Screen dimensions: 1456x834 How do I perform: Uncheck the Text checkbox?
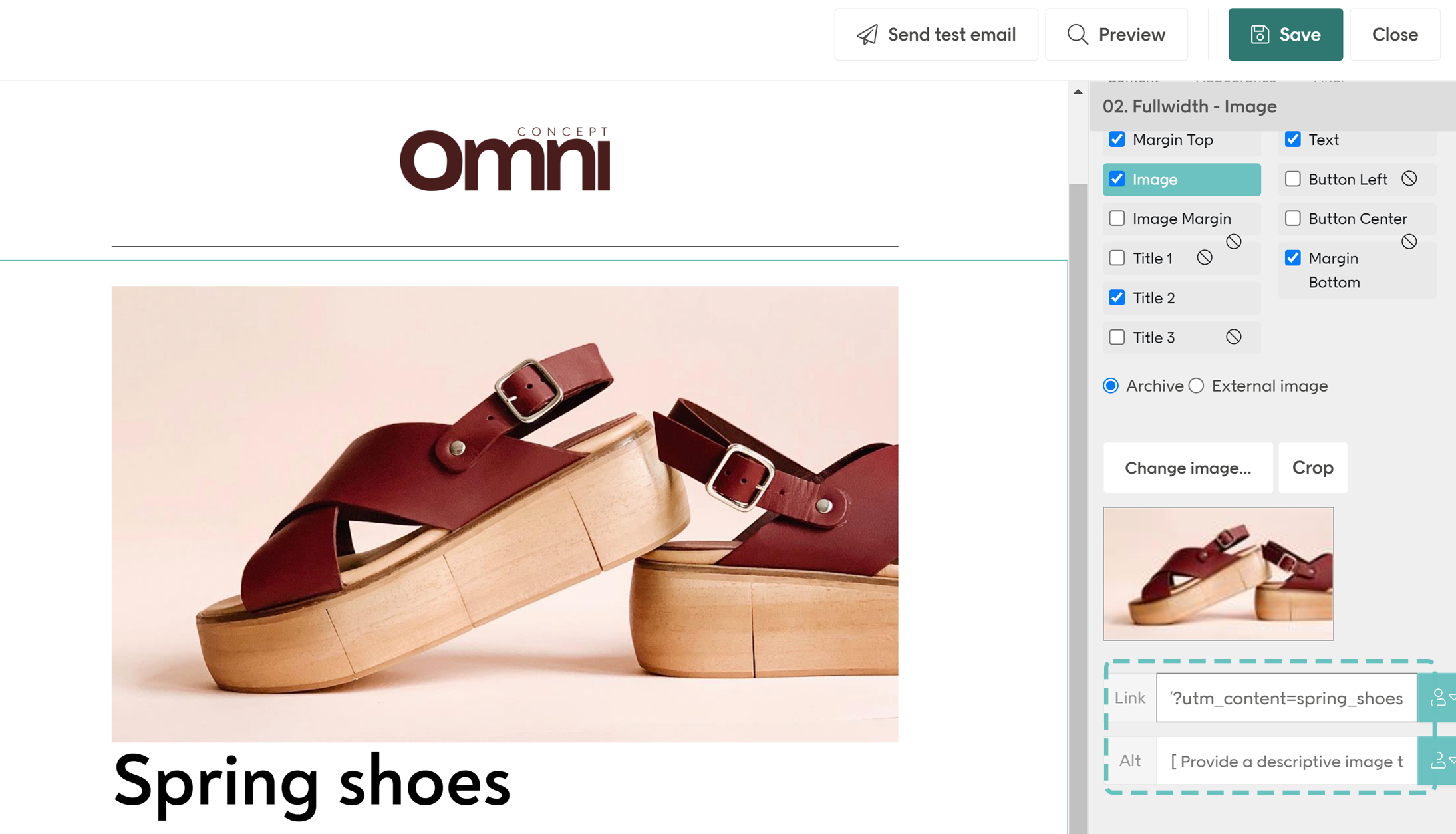tap(1292, 139)
